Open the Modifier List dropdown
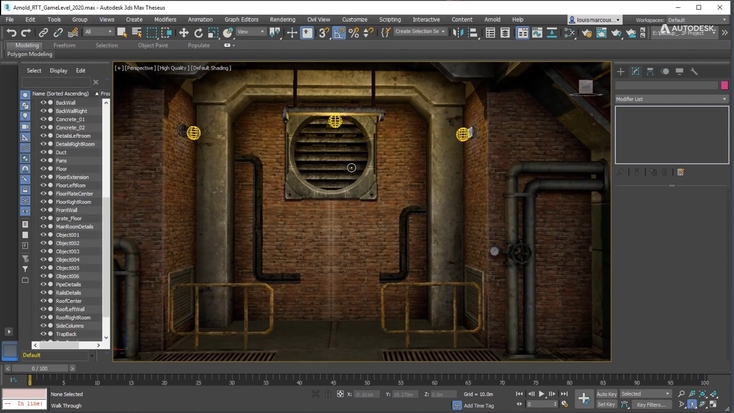The height and width of the screenshot is (413, 734). pyautogui.click(x=672, y=99)
